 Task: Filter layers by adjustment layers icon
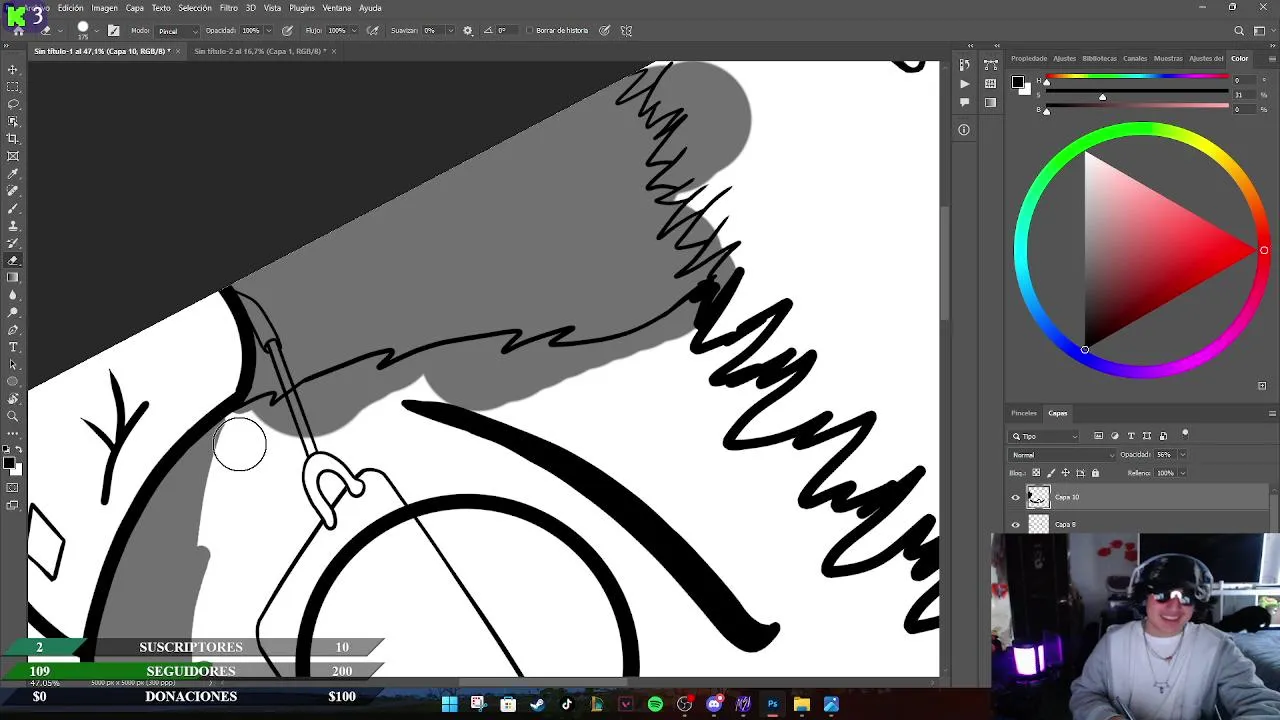(1115, 436)
